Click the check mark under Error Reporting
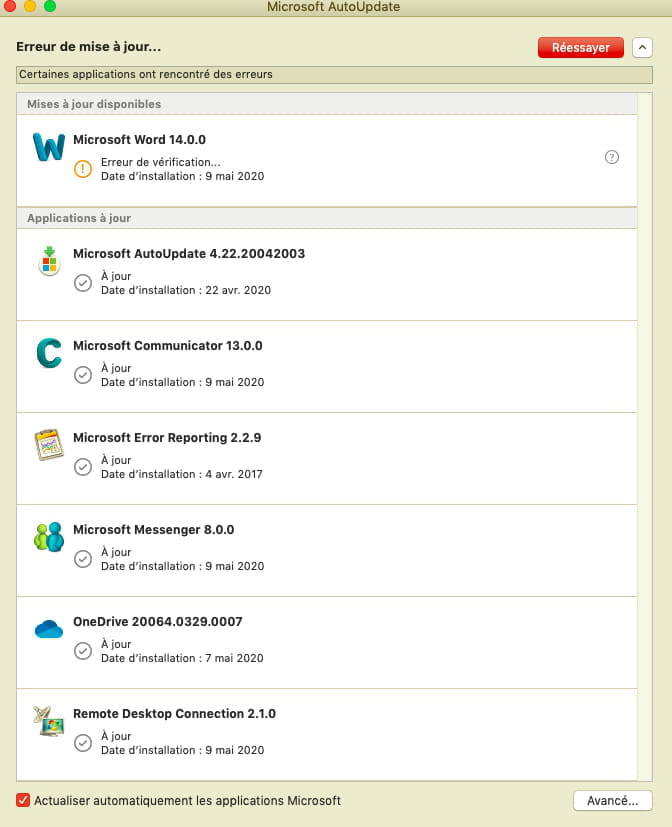Image resolution: width=672 pixels, height=827 pixels. 83,467
